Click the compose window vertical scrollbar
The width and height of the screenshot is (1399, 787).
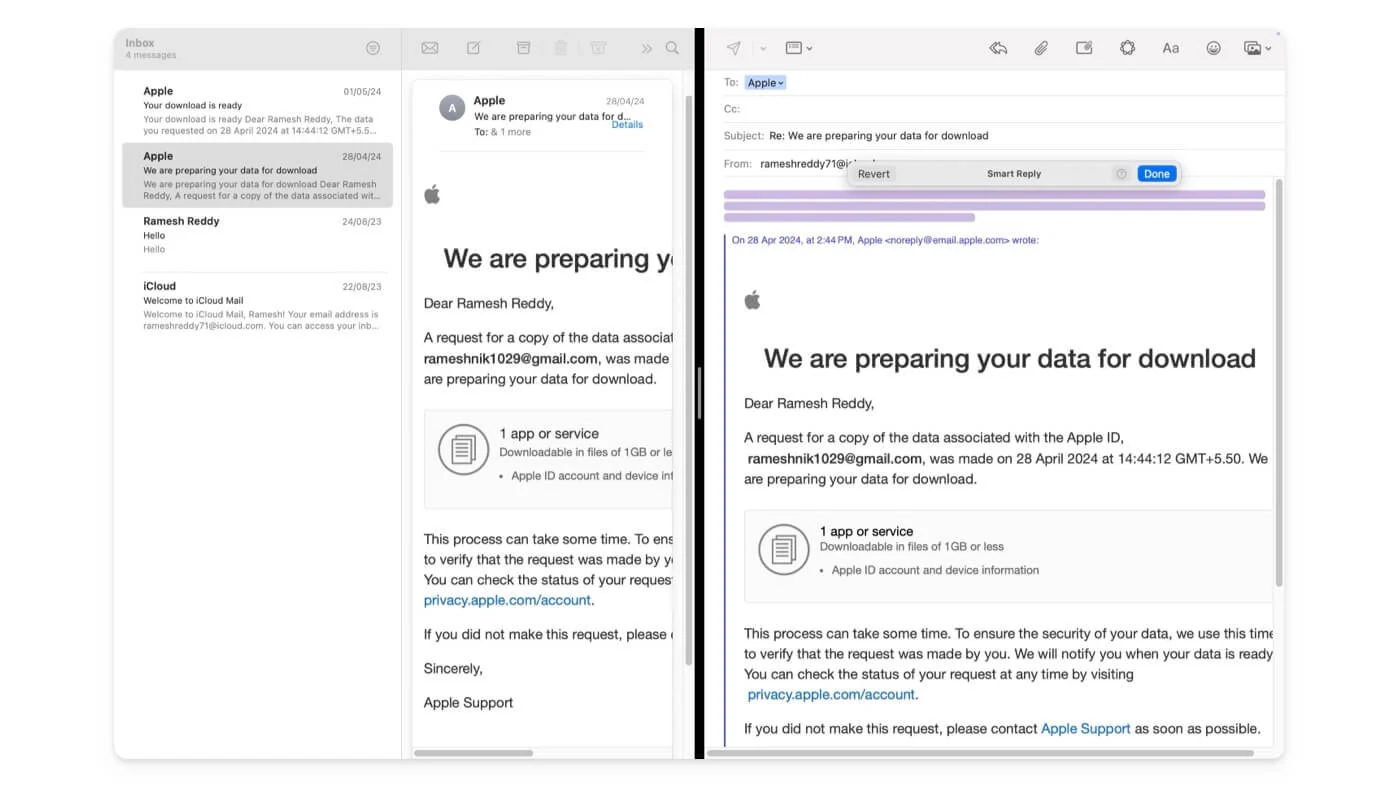(1279, 383)
